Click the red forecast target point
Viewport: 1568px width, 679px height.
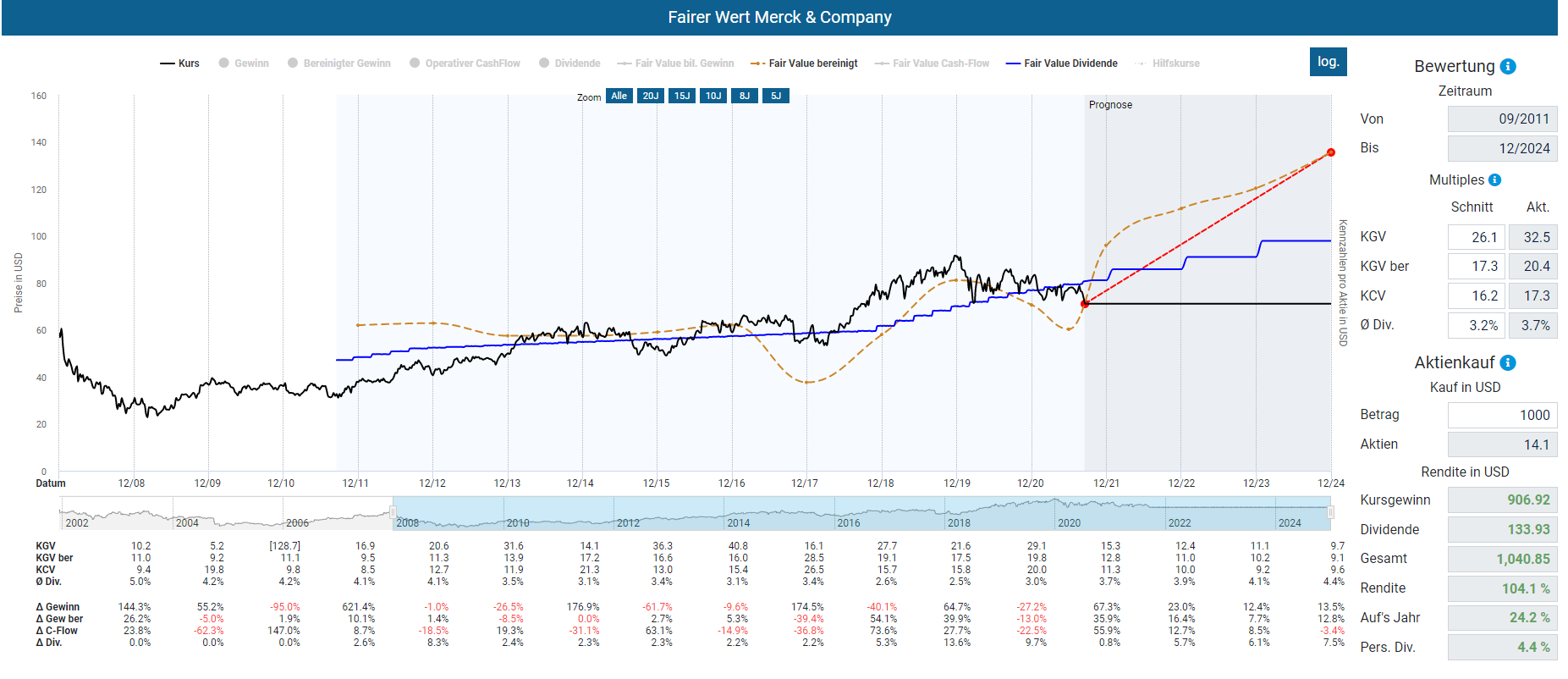tap(1331, 152)
